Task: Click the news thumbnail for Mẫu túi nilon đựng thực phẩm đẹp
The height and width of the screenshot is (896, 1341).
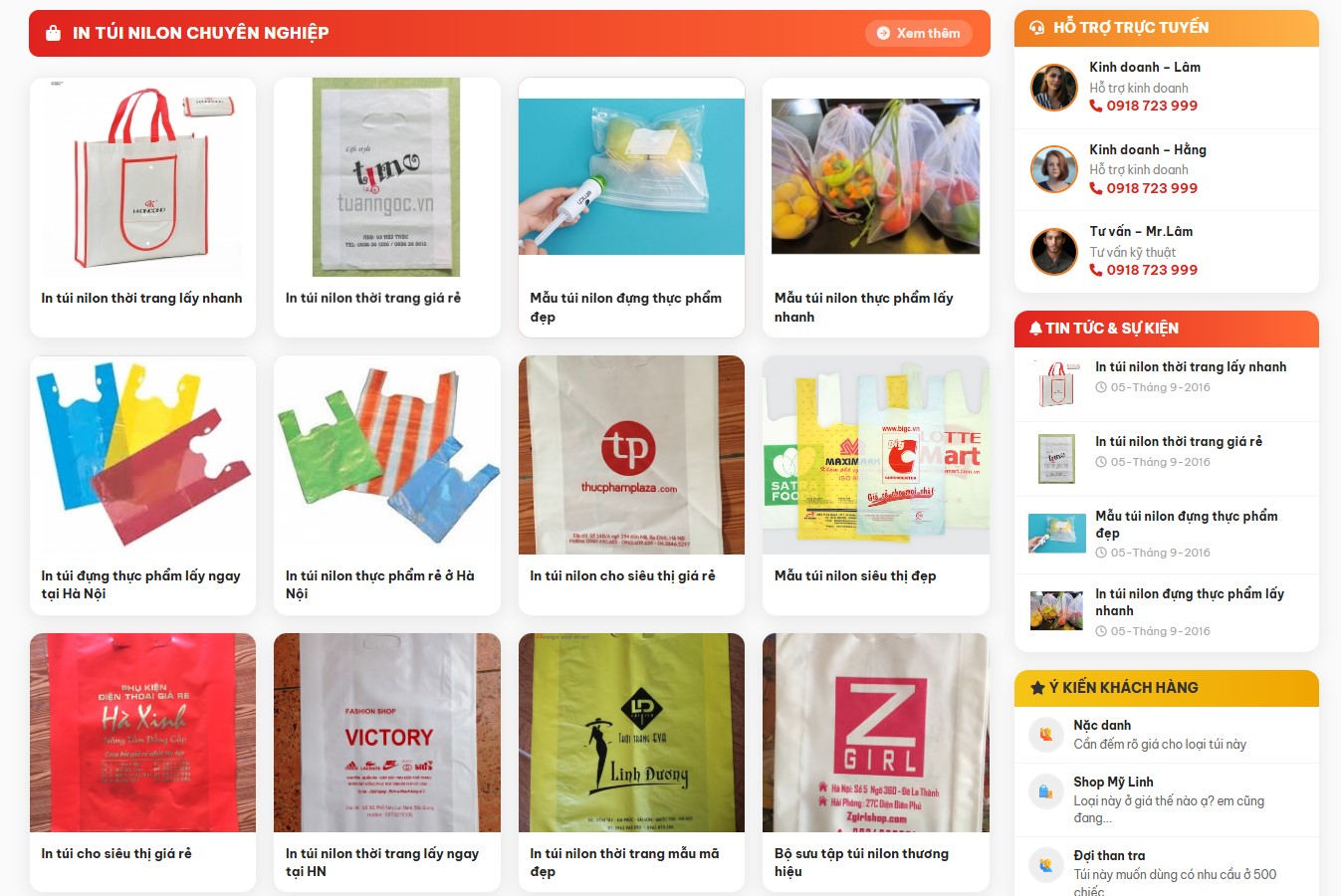Action: (1056, 534)
